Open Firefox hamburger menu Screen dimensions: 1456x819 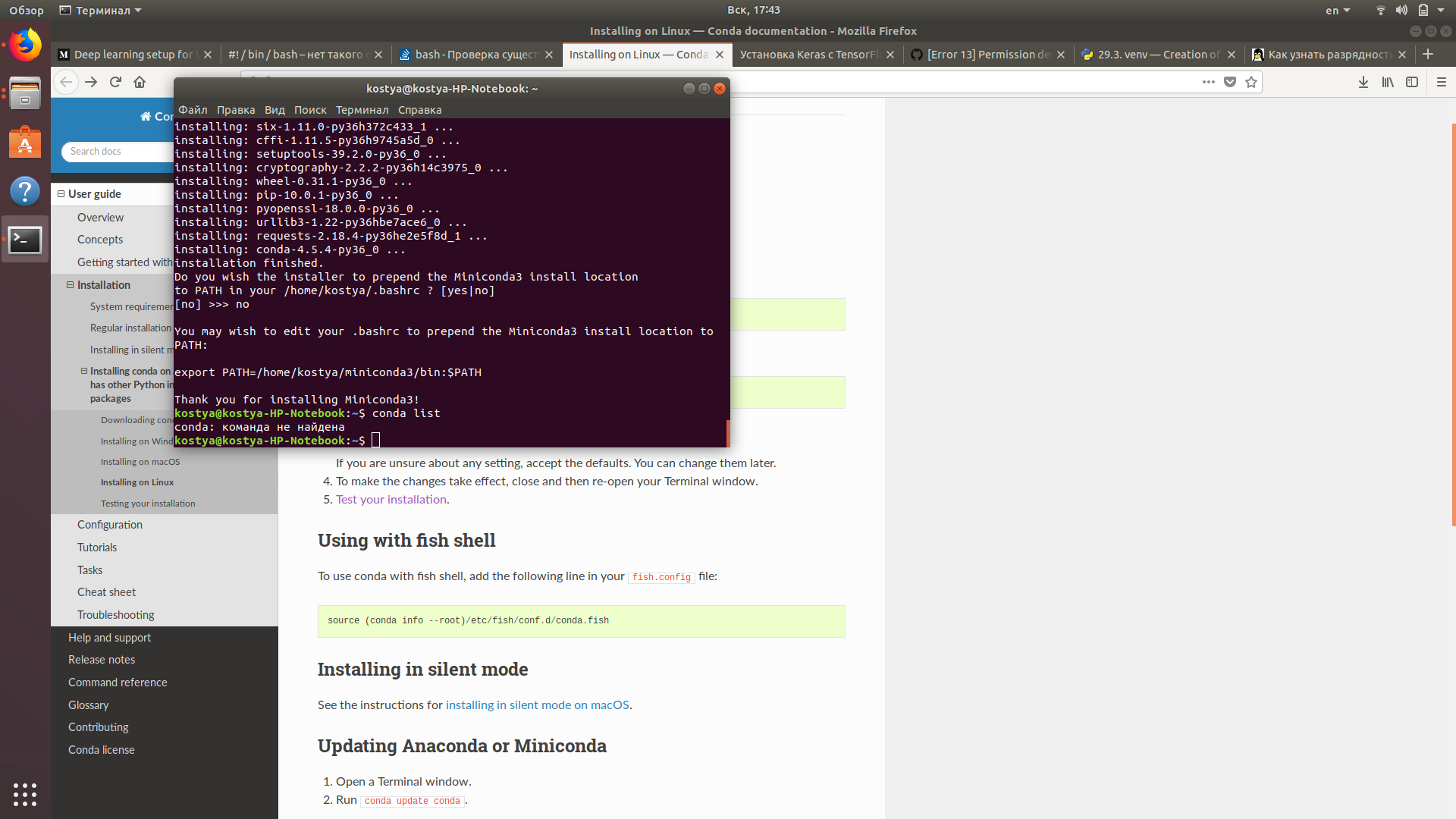click(x=1442, y=82)
